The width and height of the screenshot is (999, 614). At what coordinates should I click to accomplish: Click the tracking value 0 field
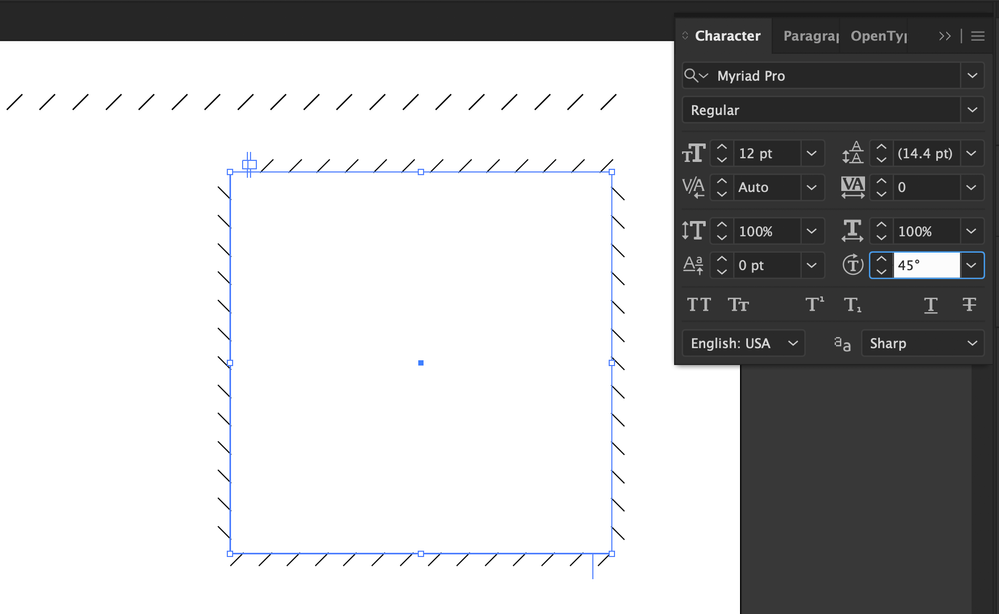[926, 187]
